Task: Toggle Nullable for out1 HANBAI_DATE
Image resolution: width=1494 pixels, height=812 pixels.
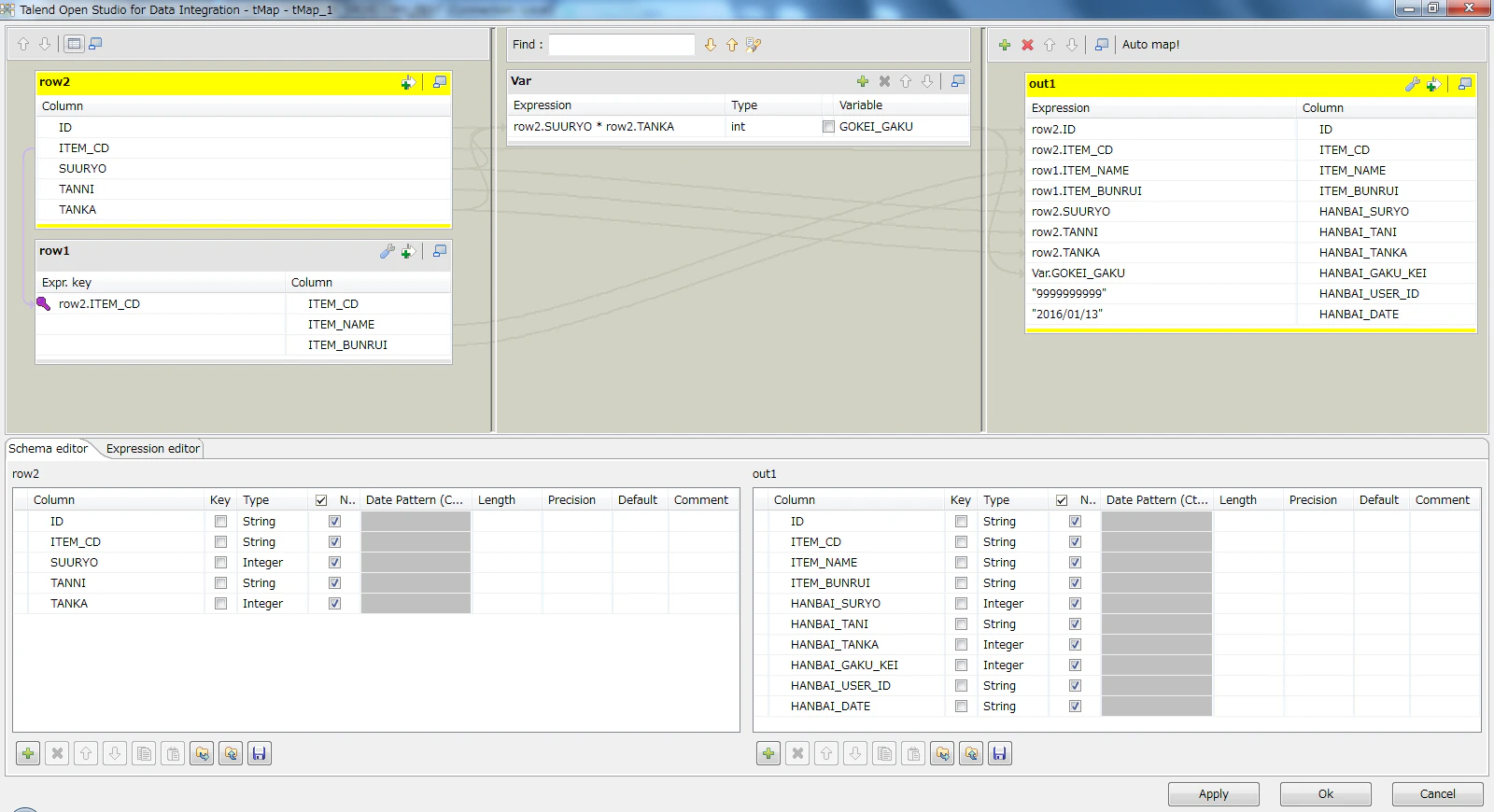Action: (1075, 707)
